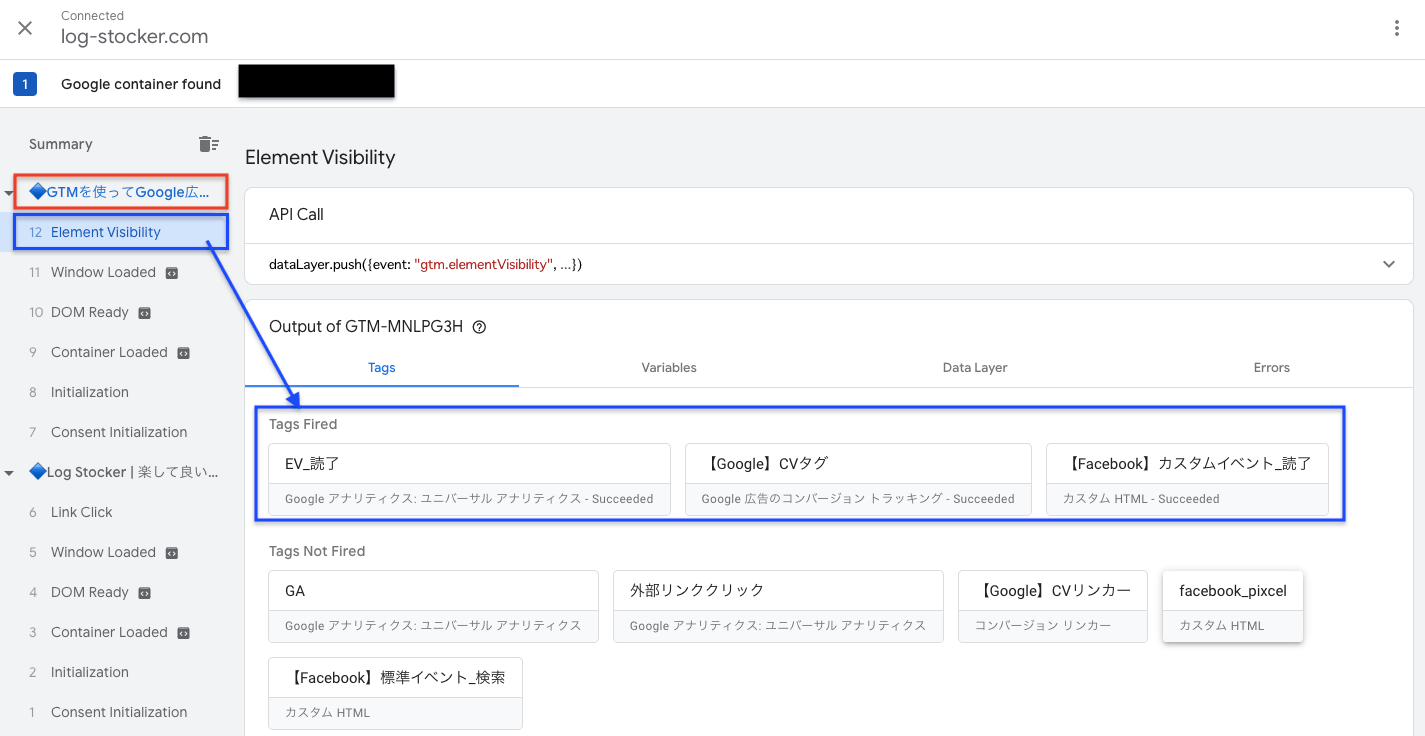
Task: Click the help icon next to GTM-MNLPG3H
Action: click(x=479, y=327)
